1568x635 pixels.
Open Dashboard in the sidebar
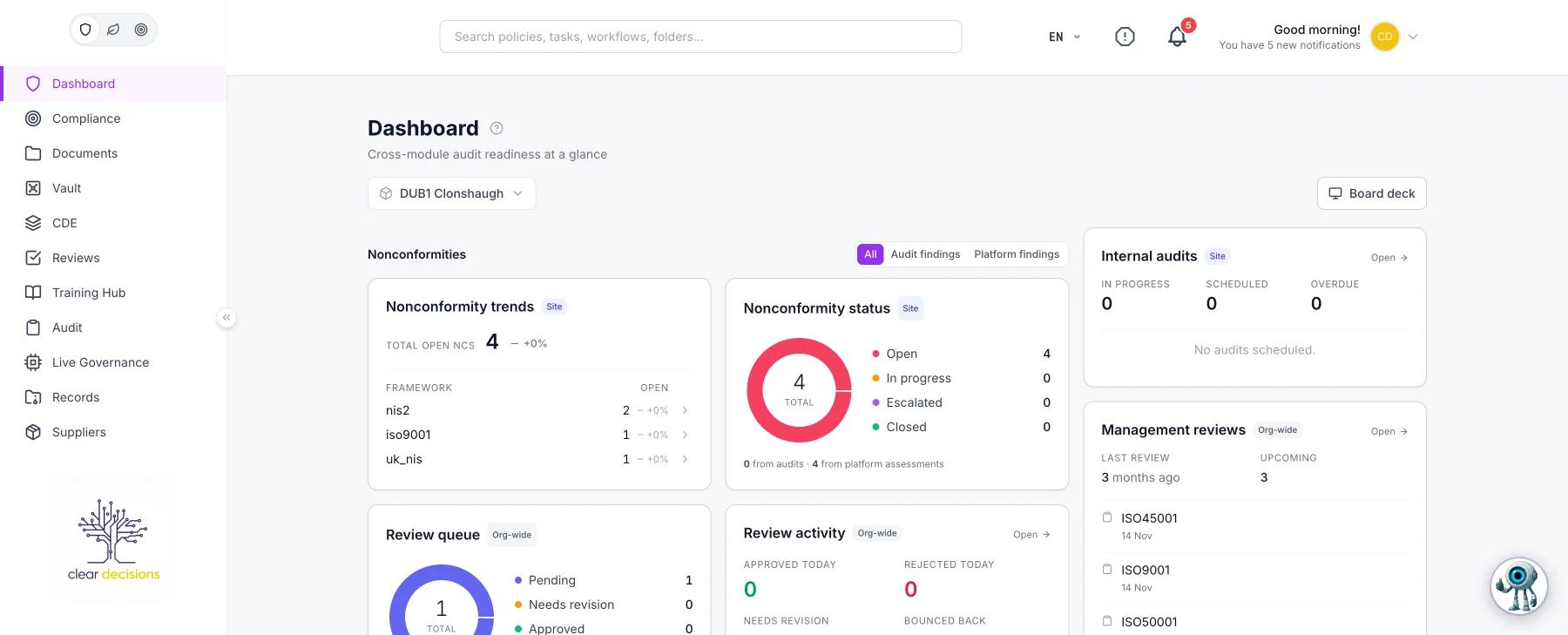113,84
